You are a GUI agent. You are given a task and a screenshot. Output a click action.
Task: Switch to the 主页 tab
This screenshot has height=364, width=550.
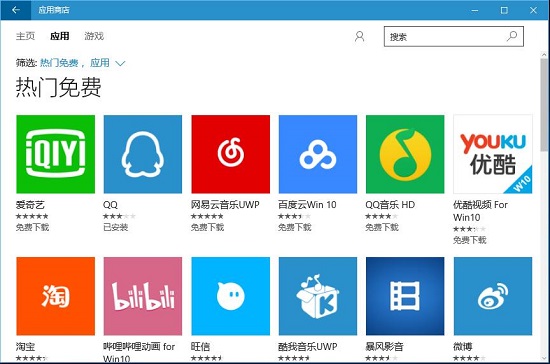pyautogui.click(x=25, y=36)
